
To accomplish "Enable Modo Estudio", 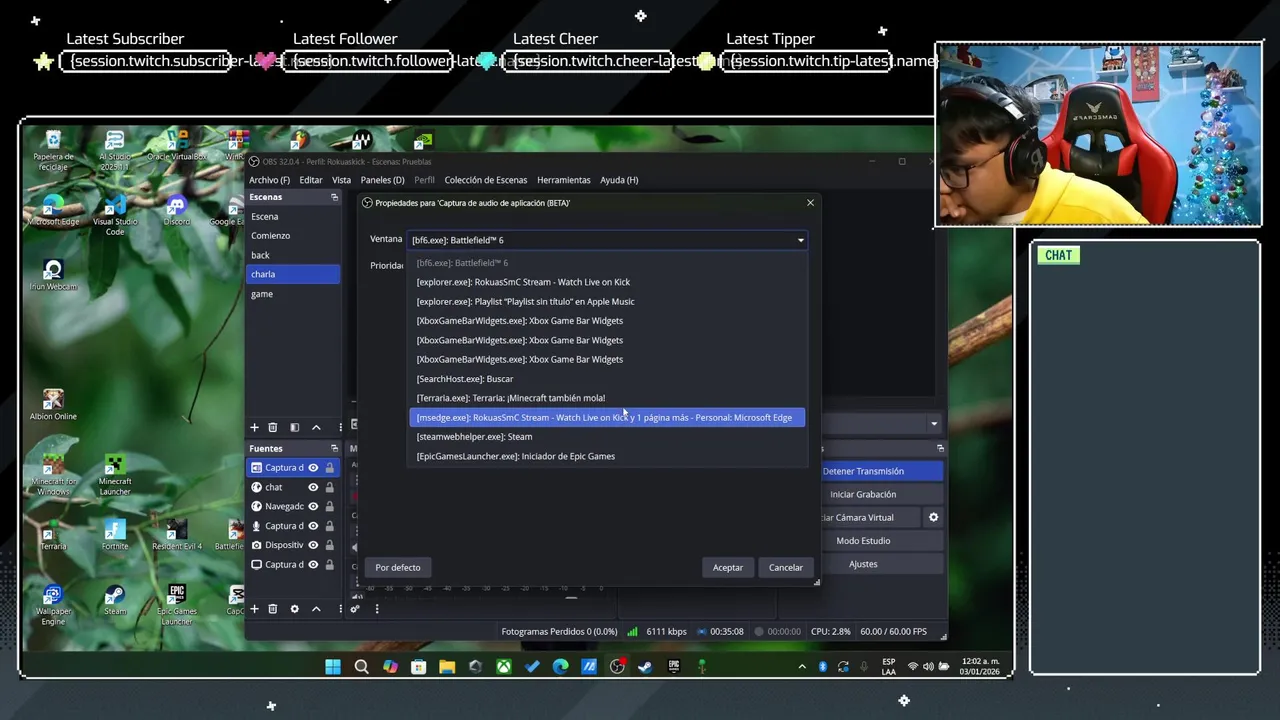I will tap(863, 541).
